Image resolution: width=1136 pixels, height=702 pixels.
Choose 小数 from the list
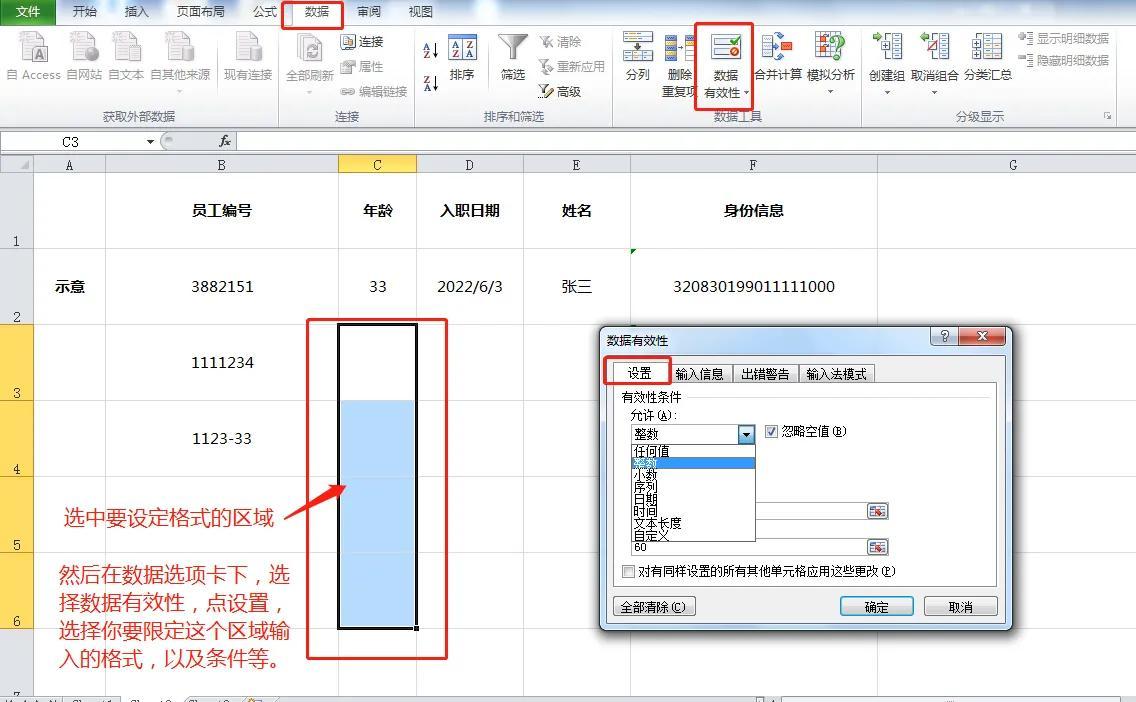(693, 475)
